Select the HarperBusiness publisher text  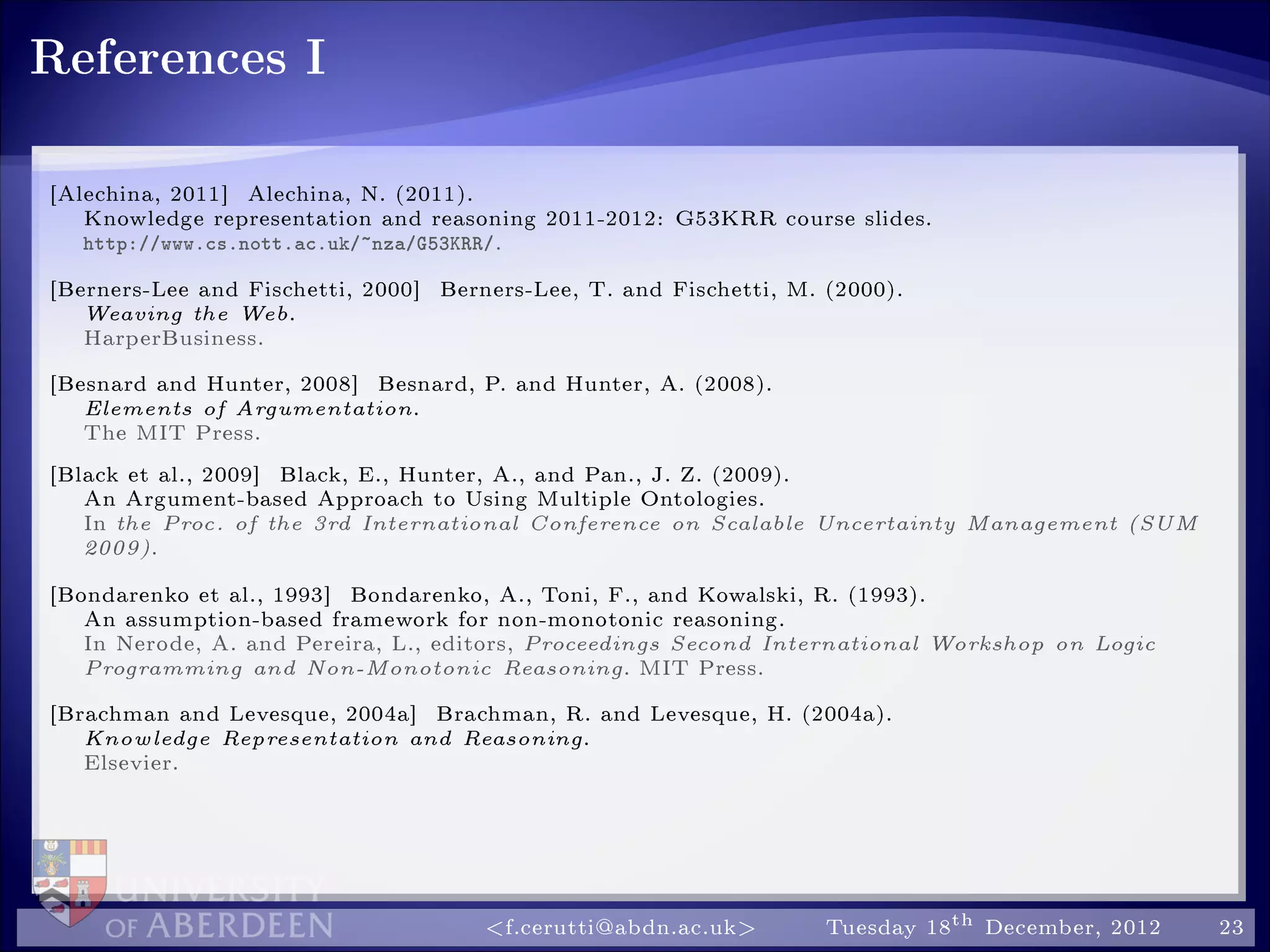pos(174,338)
